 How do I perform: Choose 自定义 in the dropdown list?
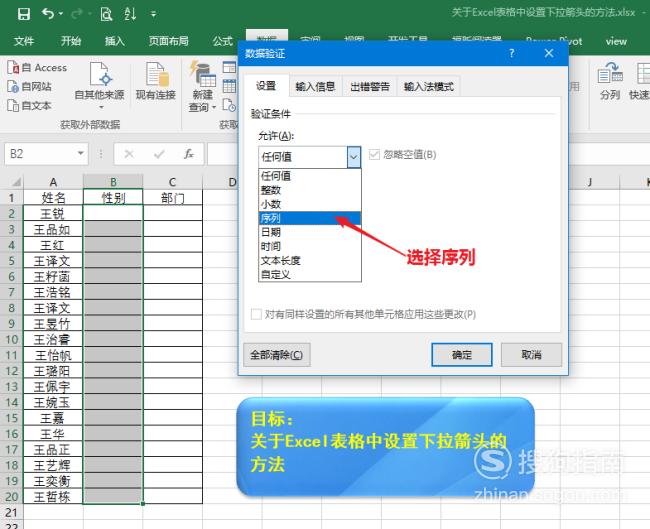click(x=310, y=274)
